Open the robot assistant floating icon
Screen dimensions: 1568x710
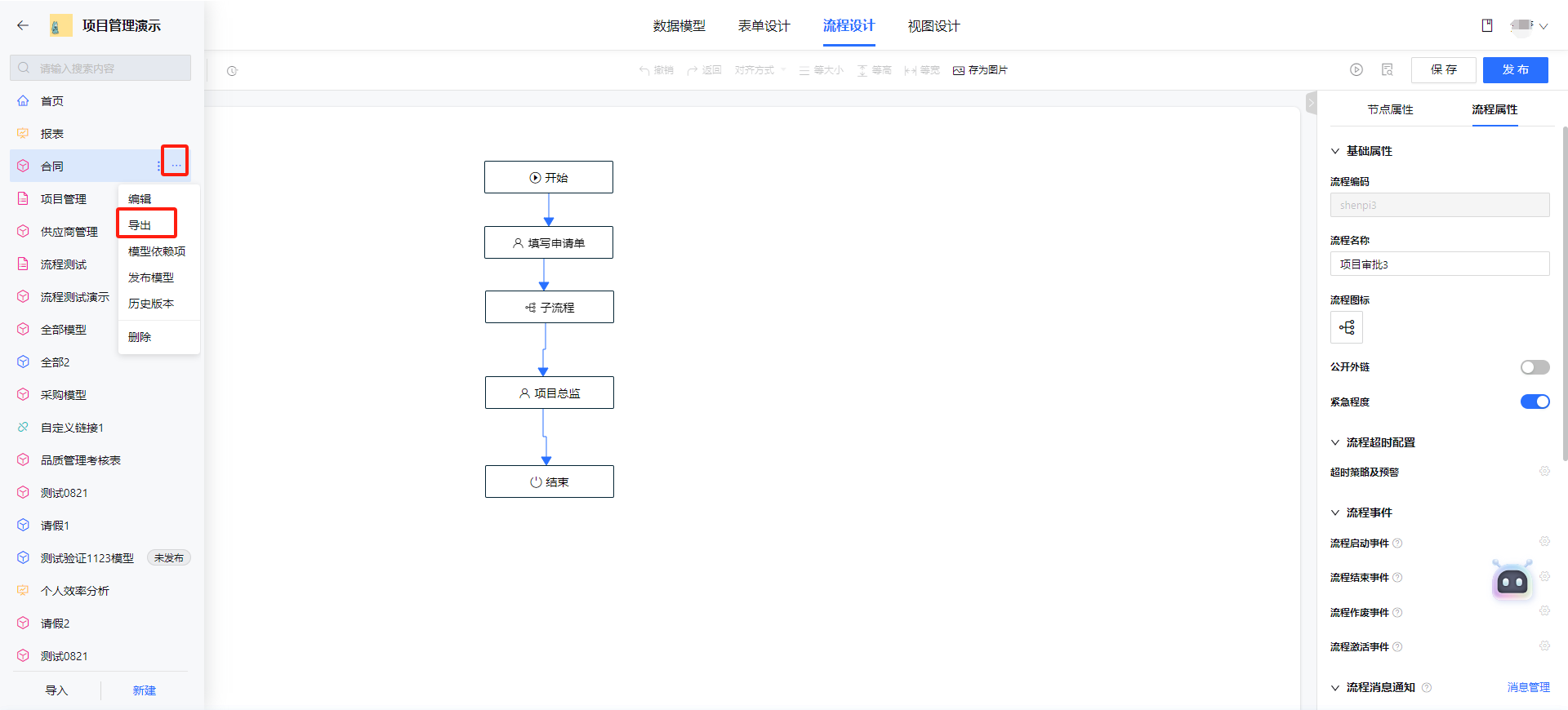(1512, 580)
